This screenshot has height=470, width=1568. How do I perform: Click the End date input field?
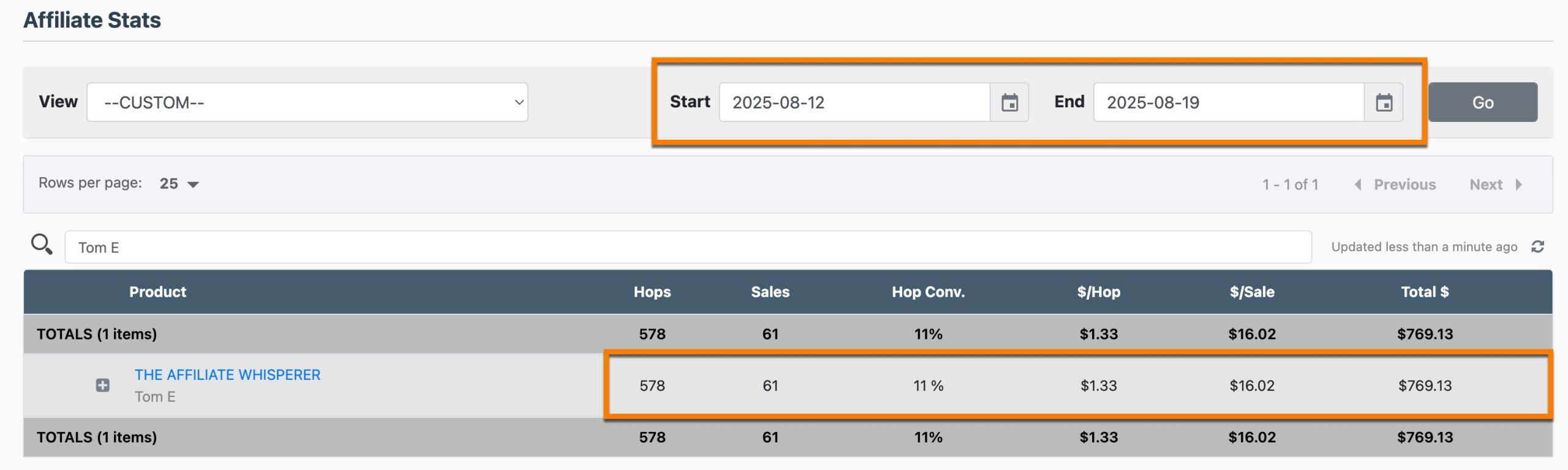tap(1228, 102)
